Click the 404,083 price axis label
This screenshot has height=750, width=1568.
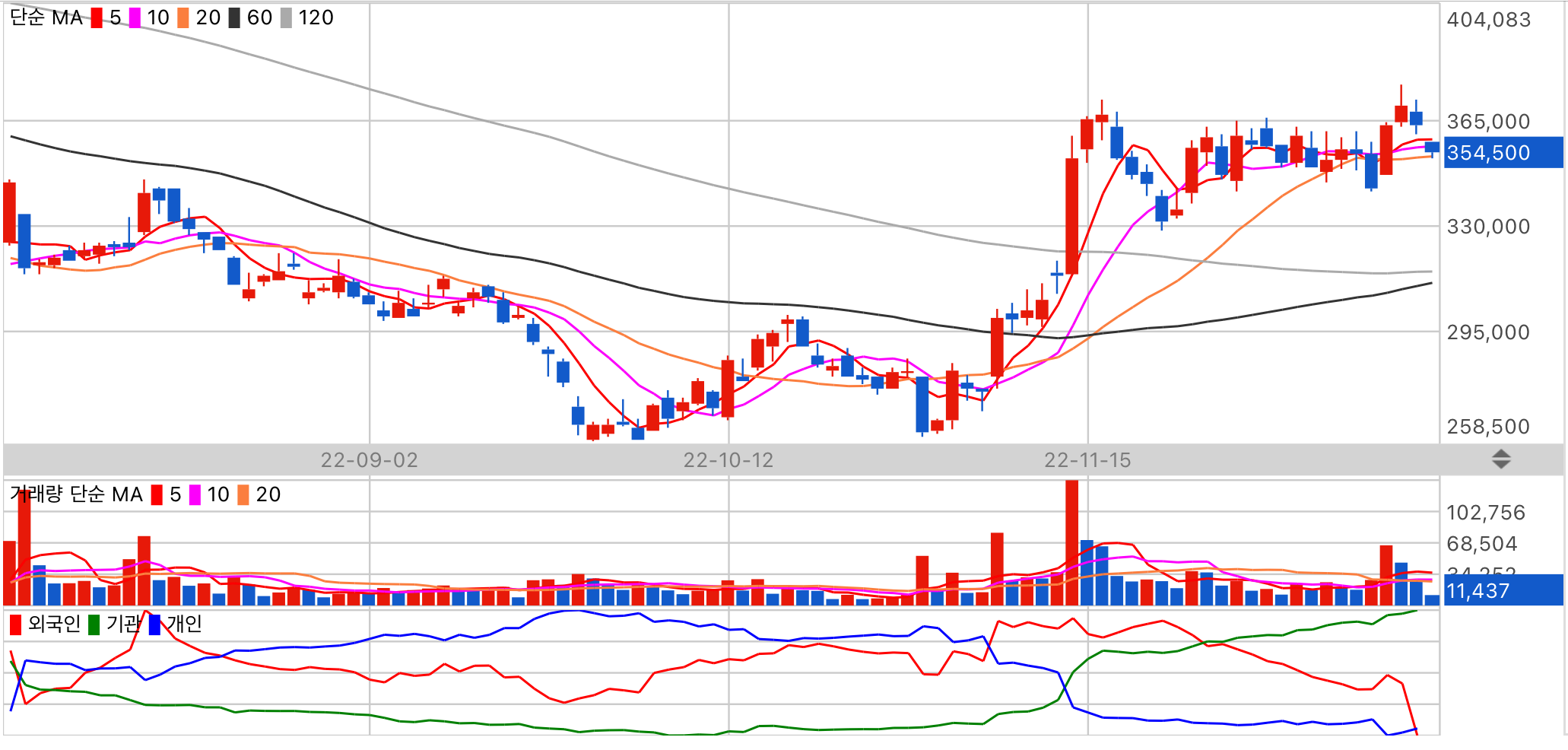(x=1489, y=20)
